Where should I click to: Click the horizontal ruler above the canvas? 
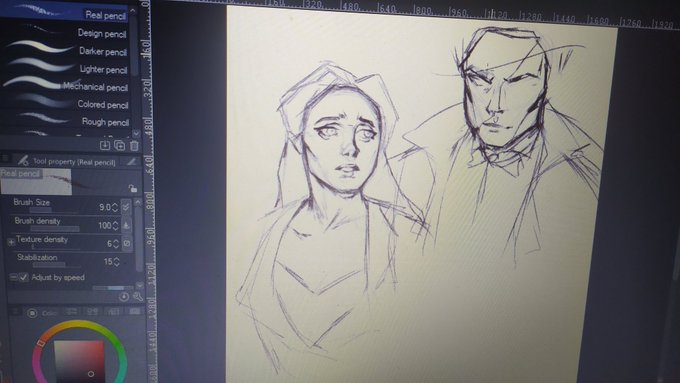(x=415, y=13)
